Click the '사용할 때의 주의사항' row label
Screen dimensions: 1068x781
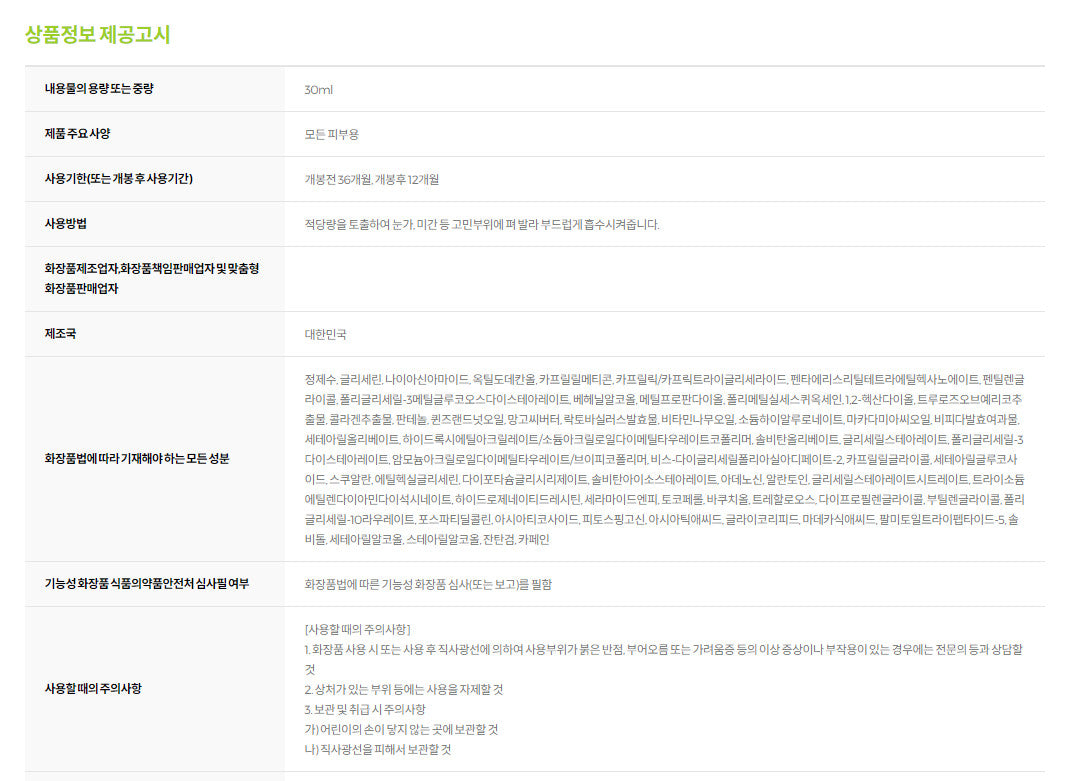93,688
